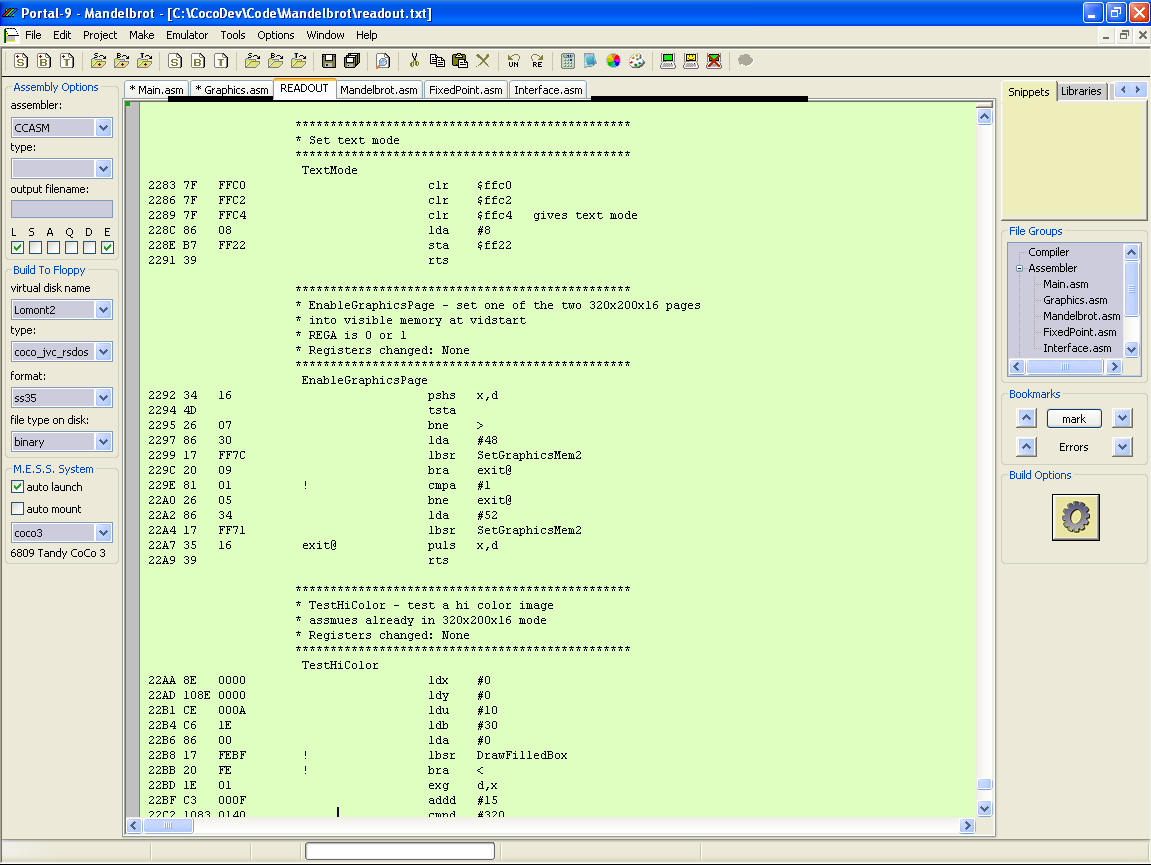This screenshot has width=1151, height=865.
Task: Click the status bar text field
Action: point(400,851)
